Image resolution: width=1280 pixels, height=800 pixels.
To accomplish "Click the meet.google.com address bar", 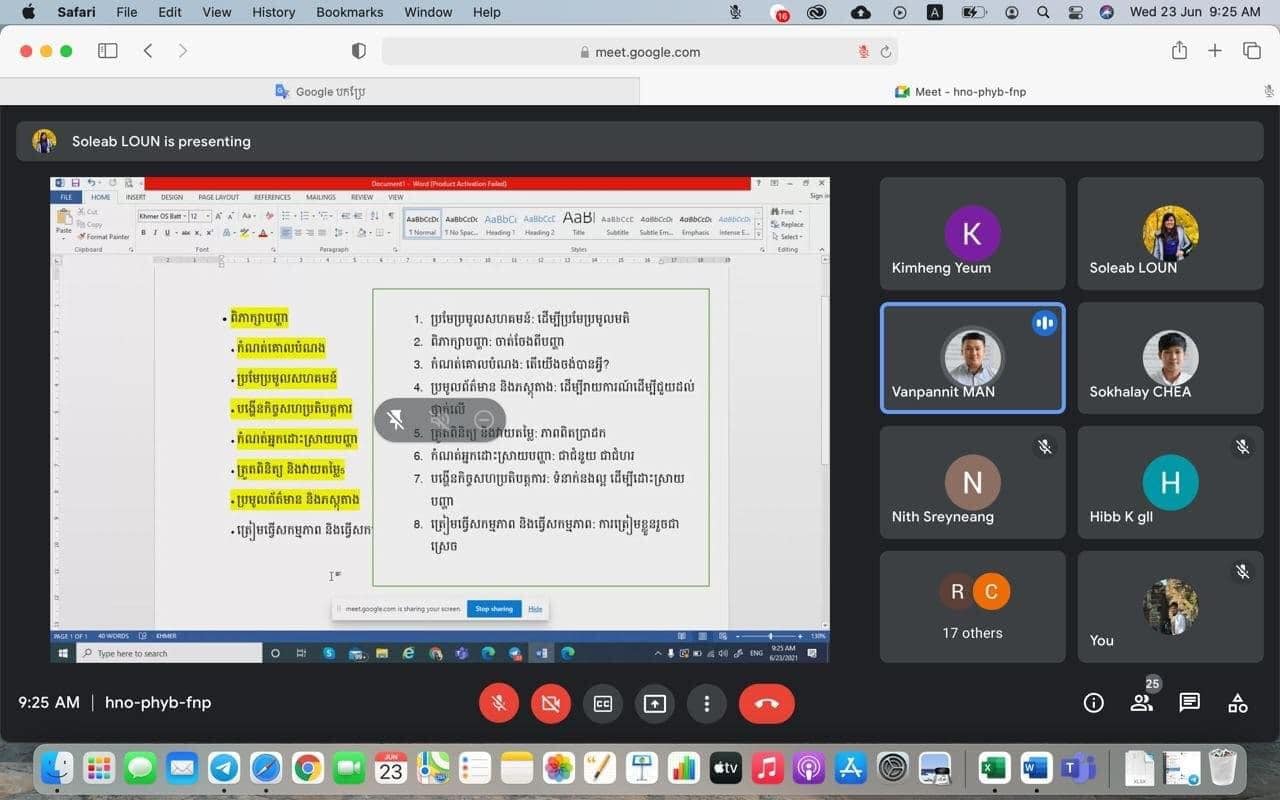I will [640, 52].
